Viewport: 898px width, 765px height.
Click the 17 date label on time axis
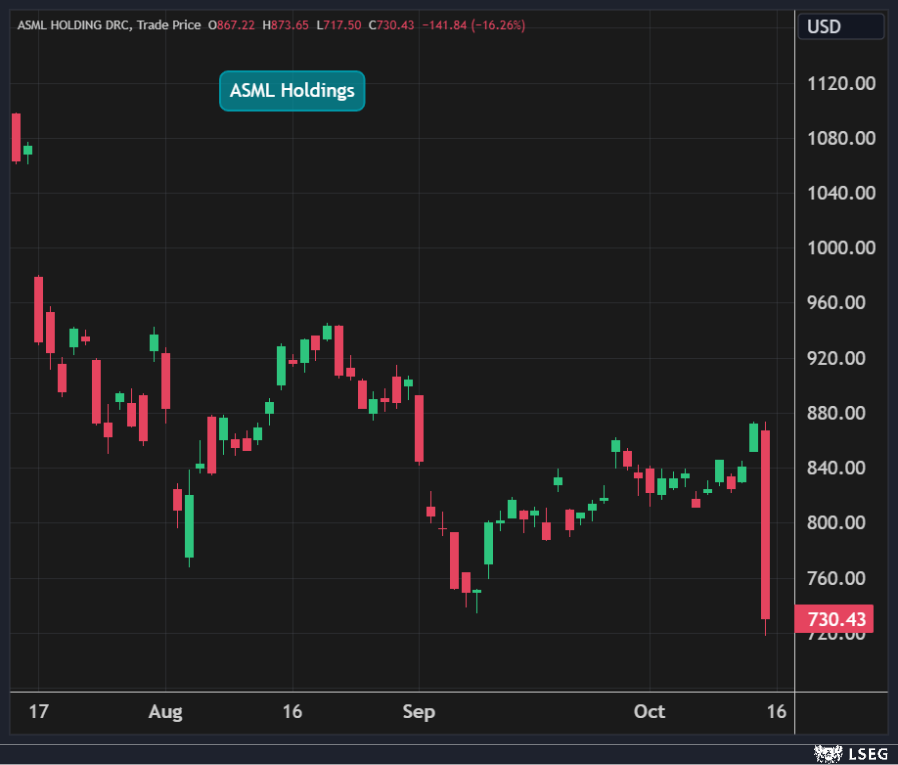coord(39,712)
